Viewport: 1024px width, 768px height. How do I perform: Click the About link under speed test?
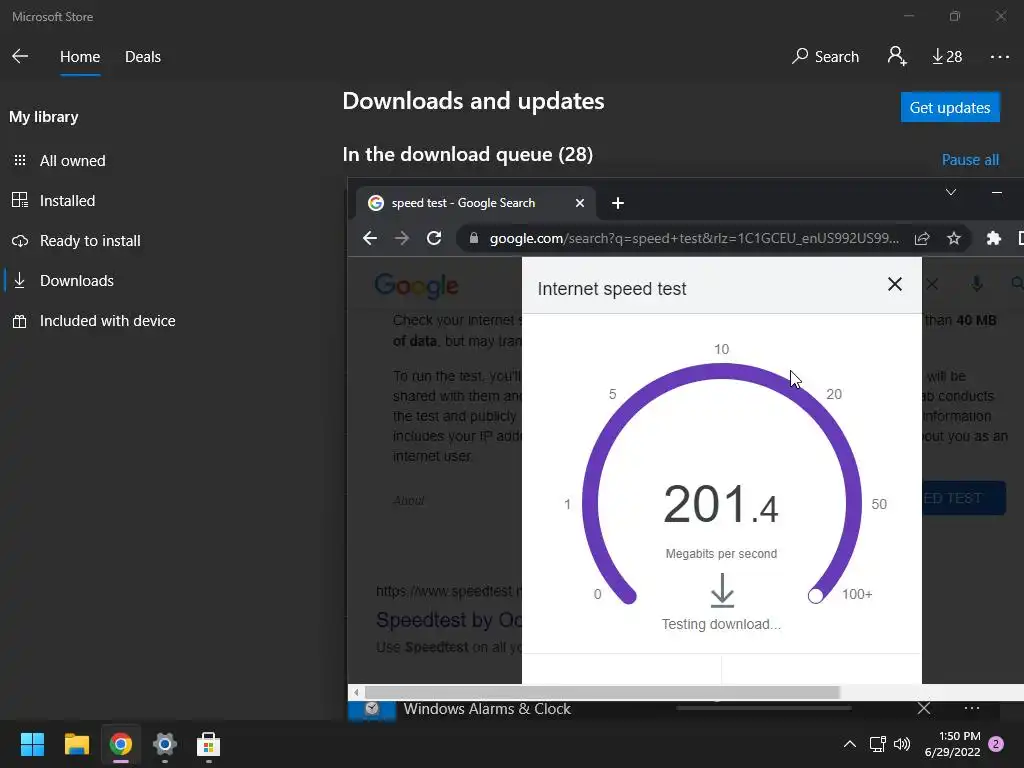pos(409,501)
